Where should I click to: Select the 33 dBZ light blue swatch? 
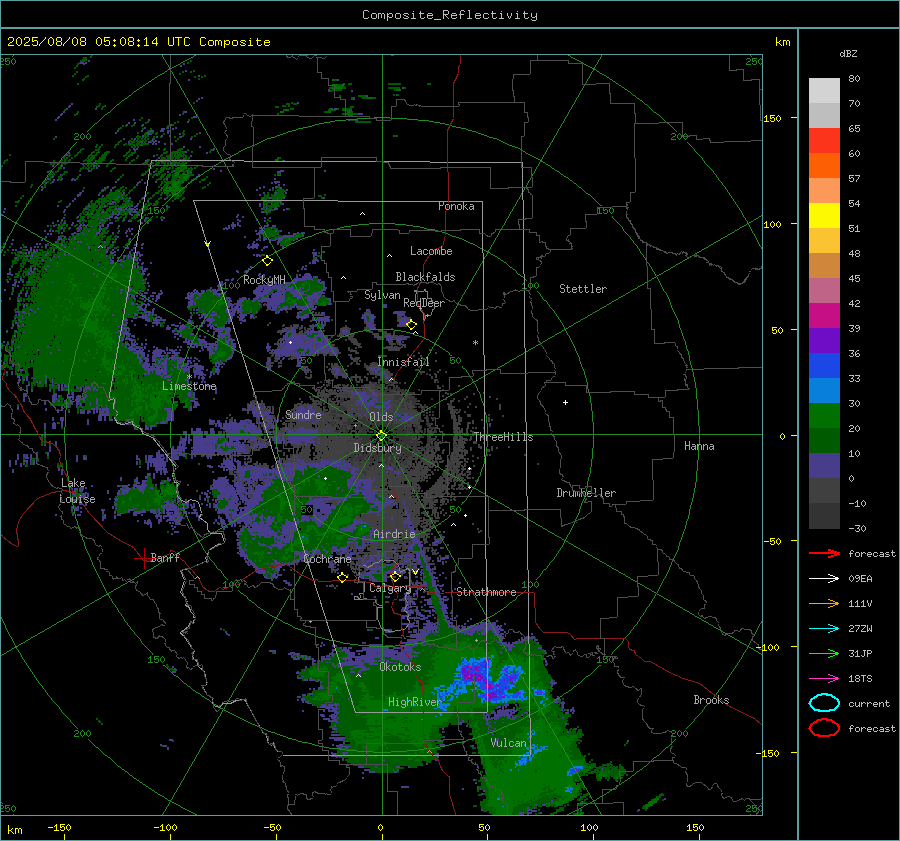click(824, 390)
